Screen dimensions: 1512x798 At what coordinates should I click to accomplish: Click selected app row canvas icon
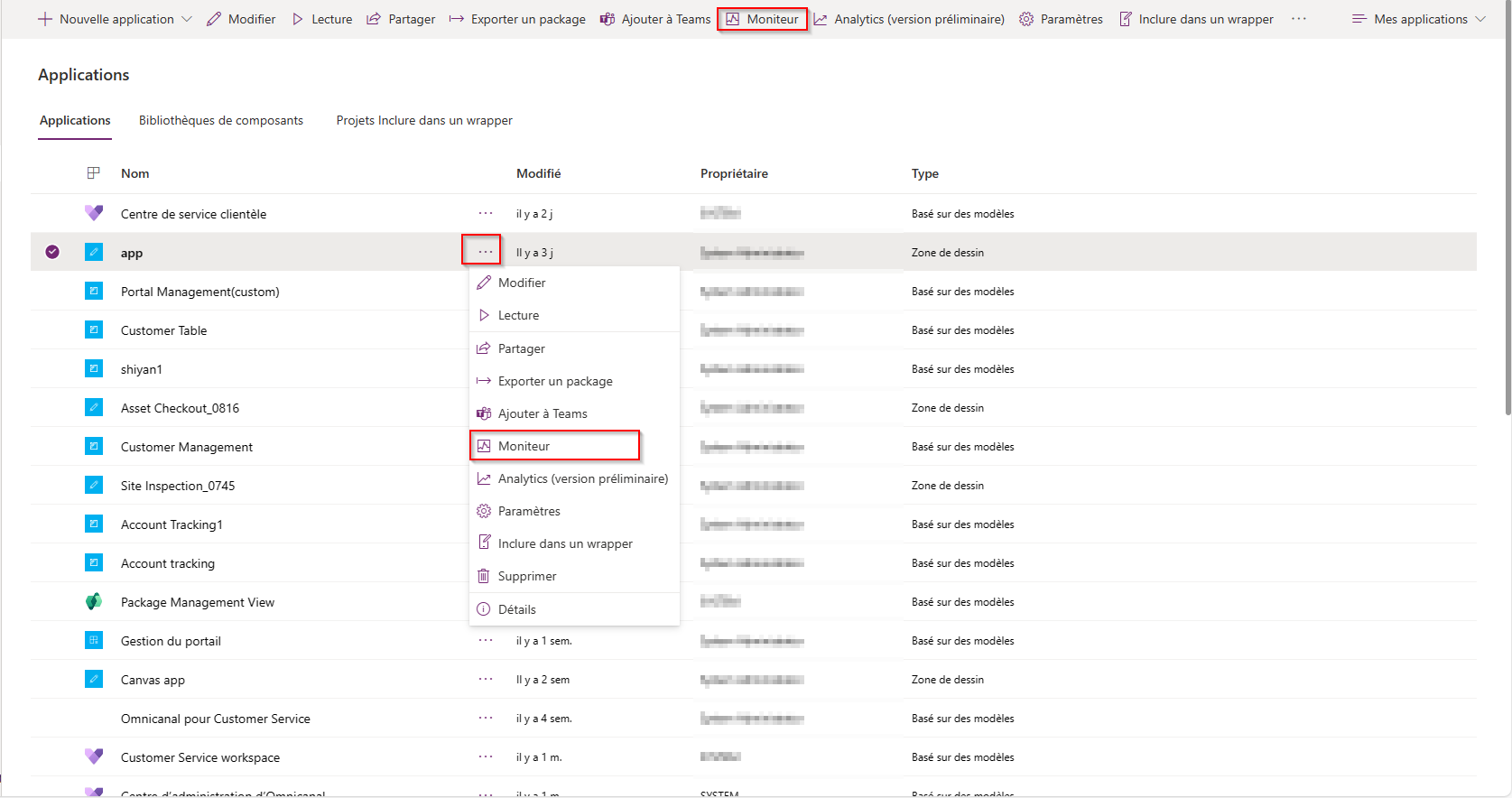coord(94,252)
